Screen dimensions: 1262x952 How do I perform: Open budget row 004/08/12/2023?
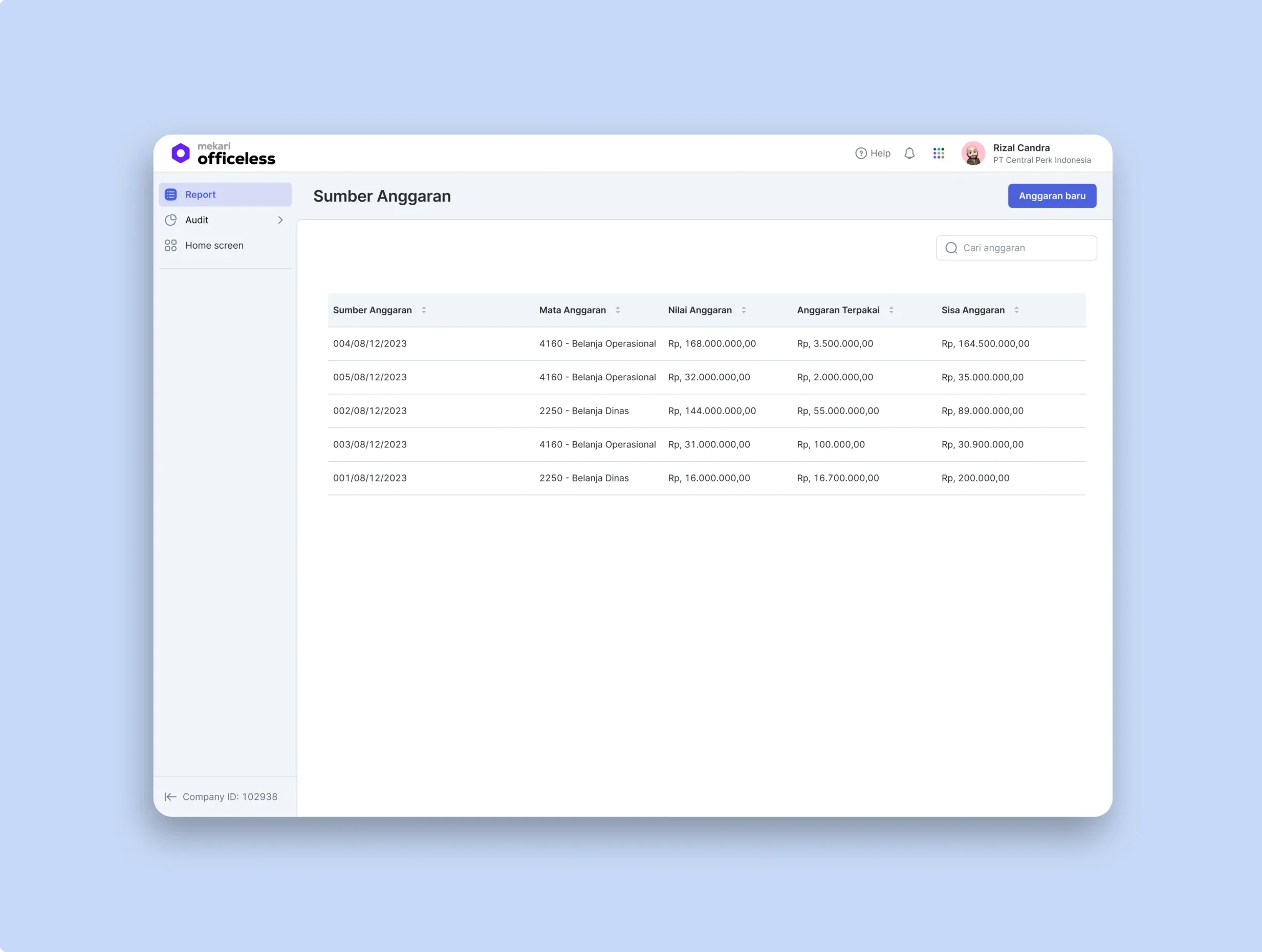click(369, 343)
